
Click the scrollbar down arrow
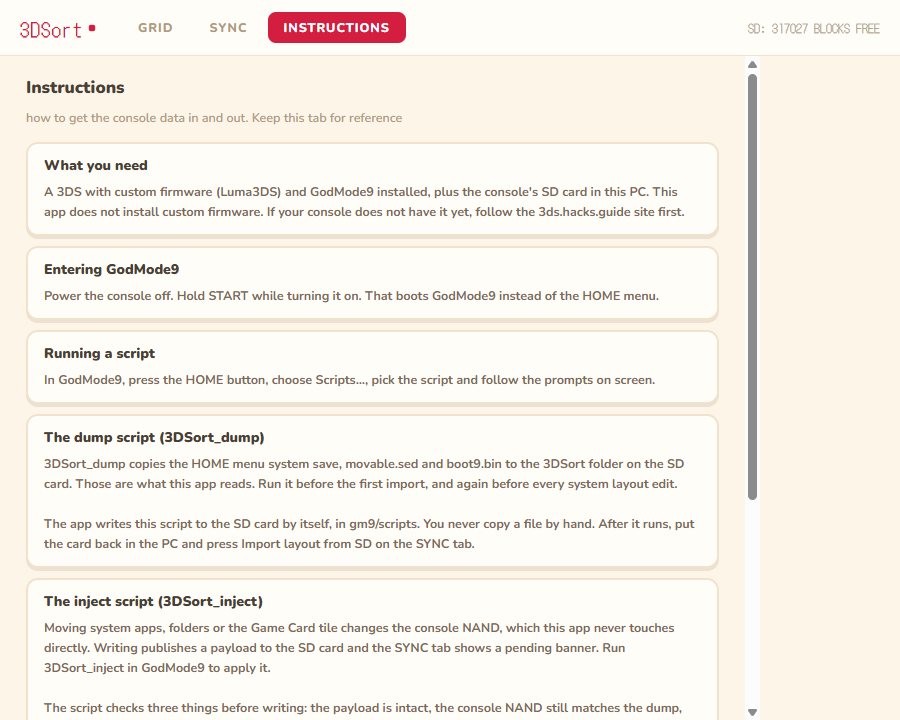point(752,713)
